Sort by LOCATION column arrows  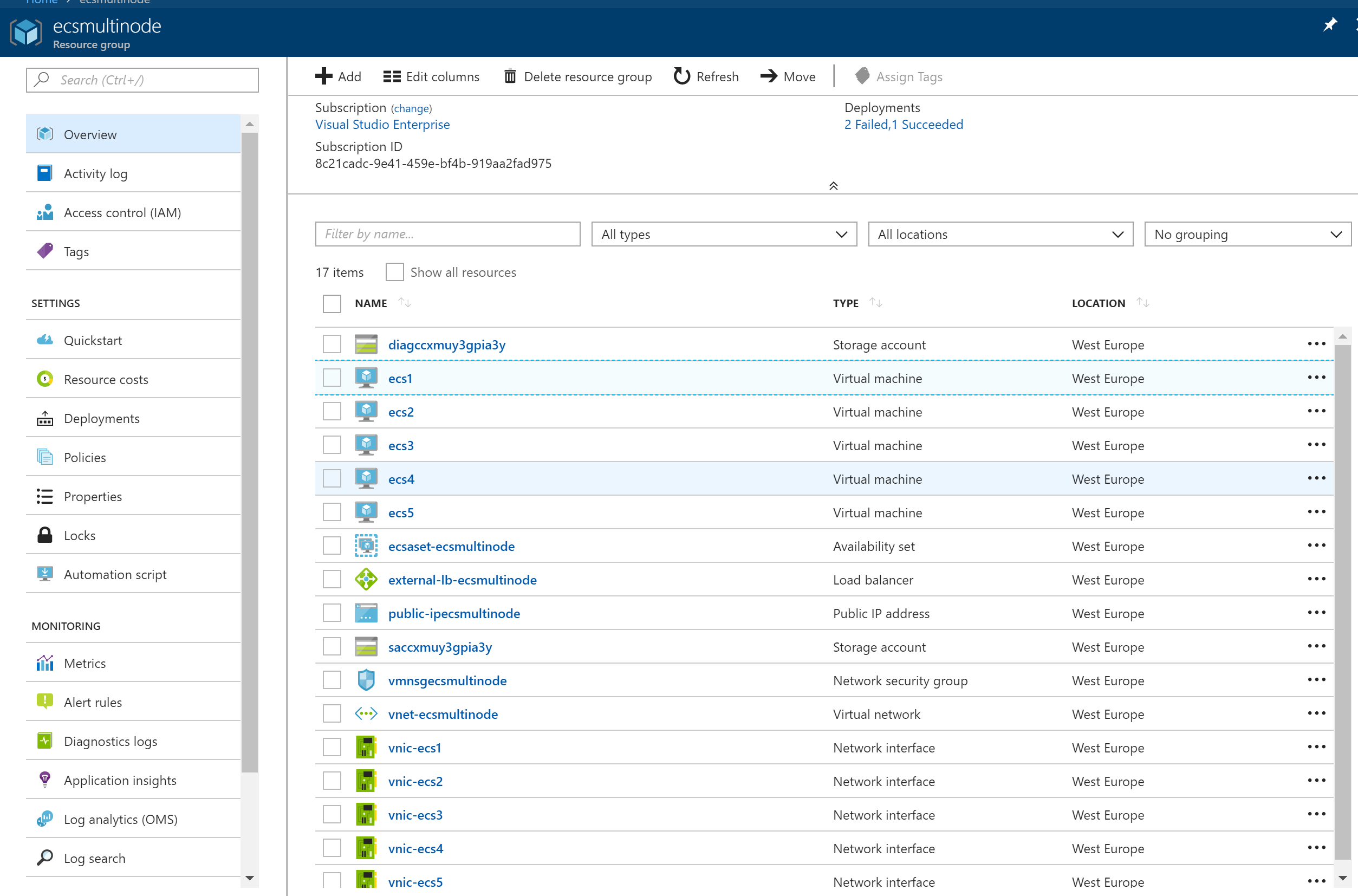(1142, 303)
